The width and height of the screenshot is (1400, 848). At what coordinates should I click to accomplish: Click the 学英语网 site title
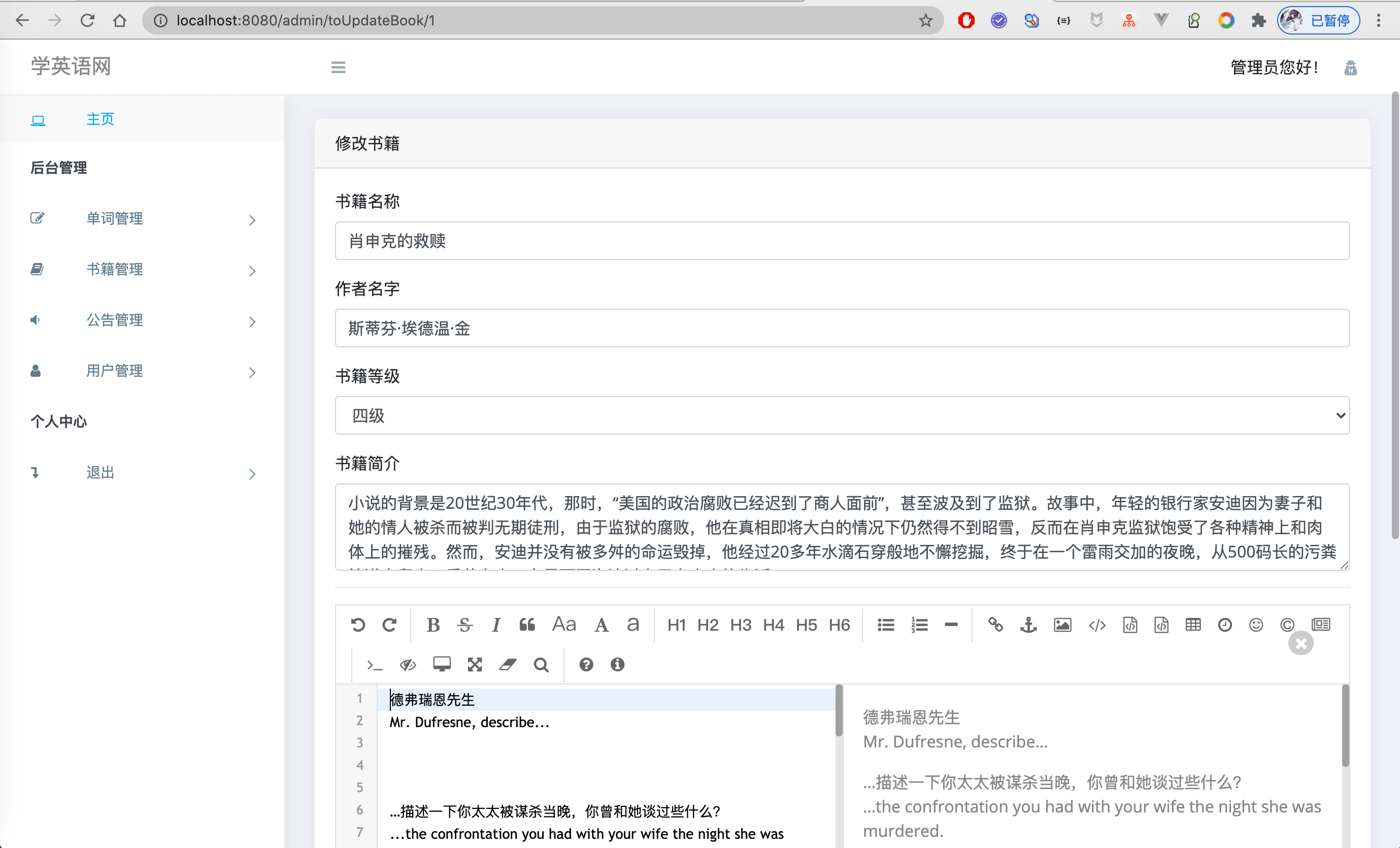click(71, 67)
